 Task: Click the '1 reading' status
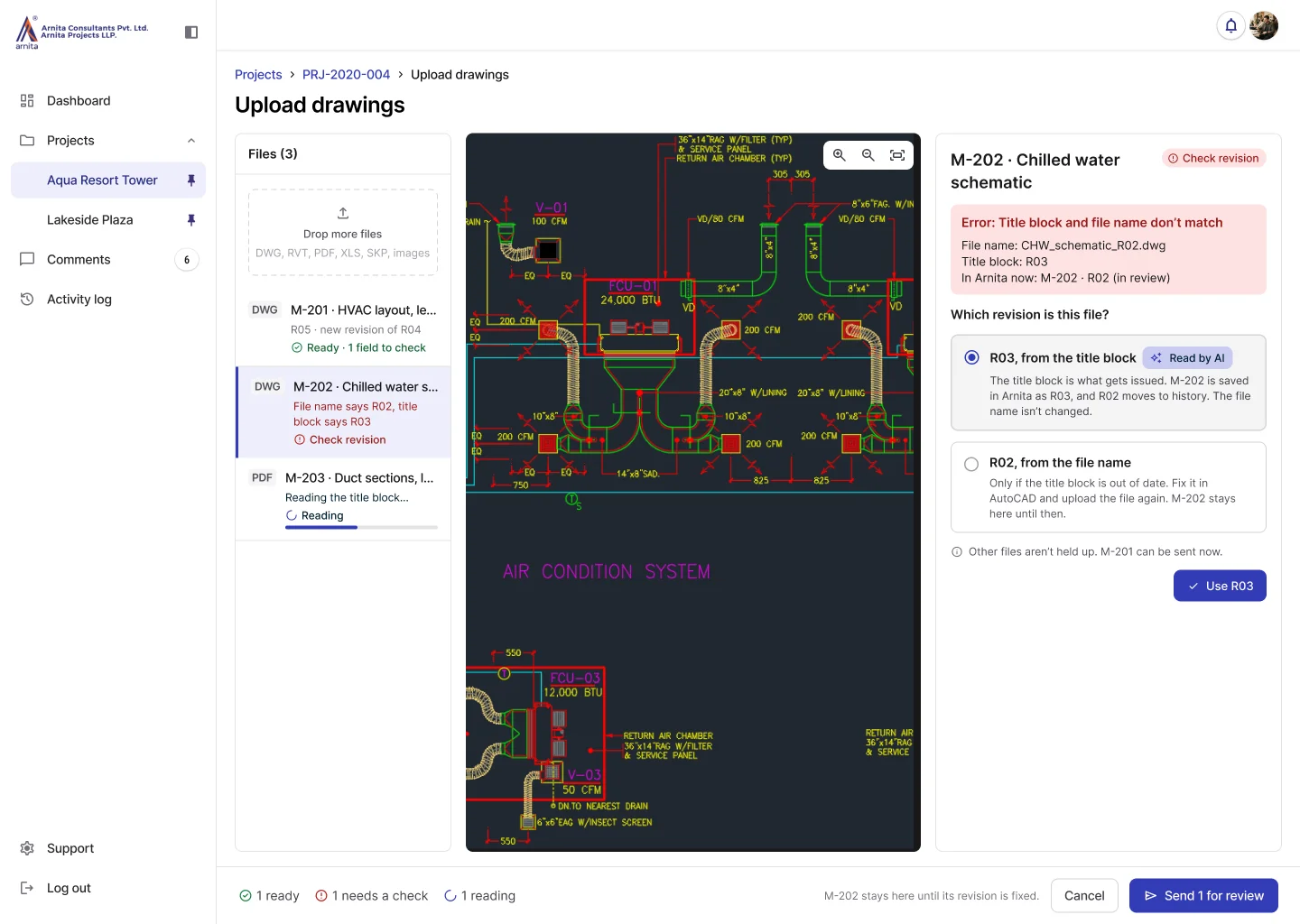pyautogui.click(x=479, y=896)
